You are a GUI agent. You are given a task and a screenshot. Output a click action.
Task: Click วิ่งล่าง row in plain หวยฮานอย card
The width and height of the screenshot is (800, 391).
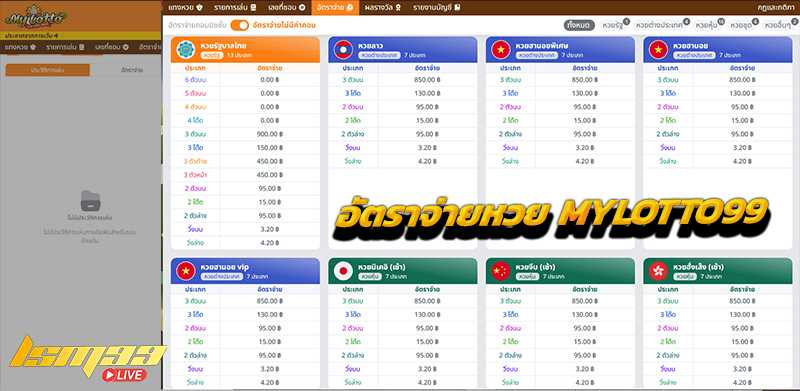717,161
